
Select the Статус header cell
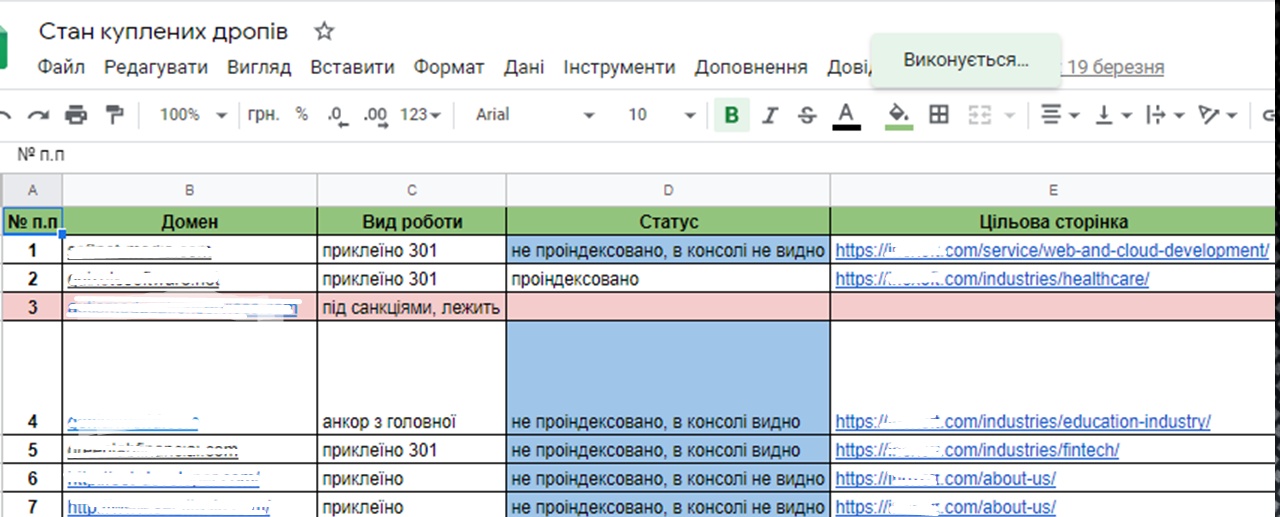pyautogui.click(x=668, y=221)
